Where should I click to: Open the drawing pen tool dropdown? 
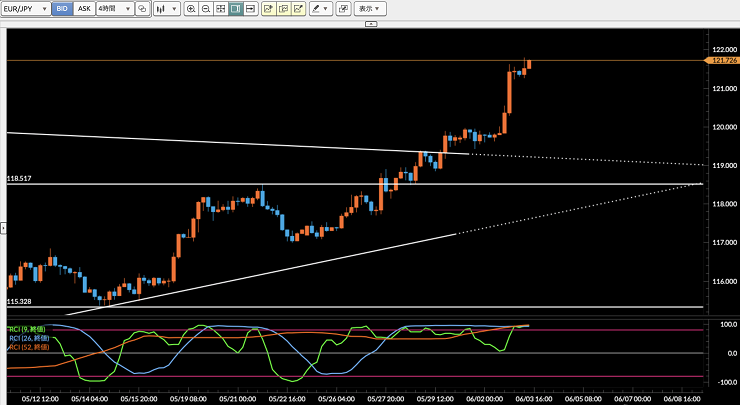(x=320, y=8)
